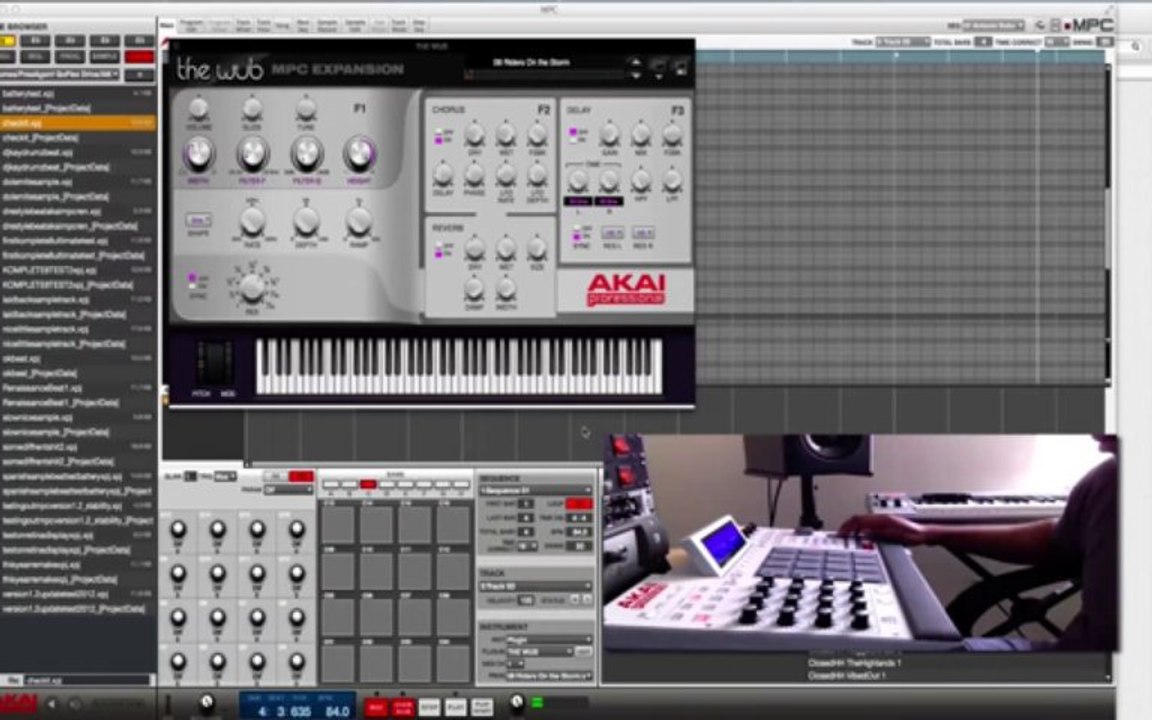Click the Height knob in The Wub

(x=359, y=154)
